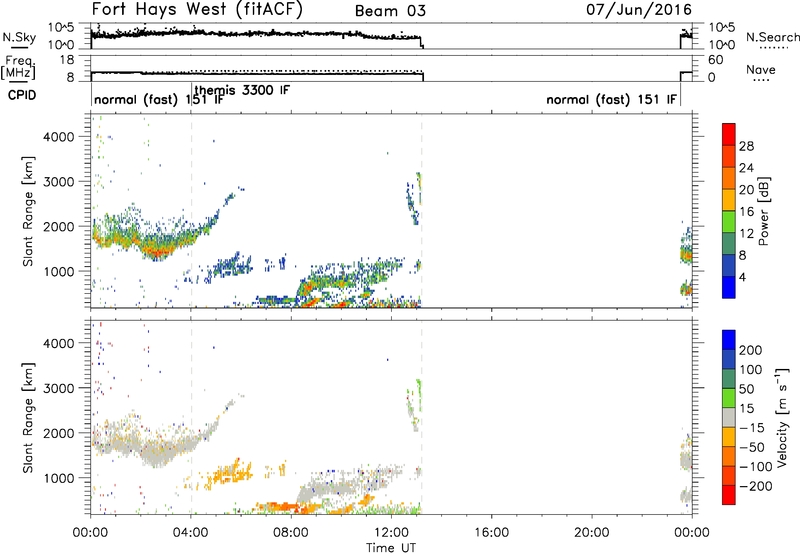Click the '4000' tick of the power panel
Screen dimensions: 800x554
[x=58, y=137]
